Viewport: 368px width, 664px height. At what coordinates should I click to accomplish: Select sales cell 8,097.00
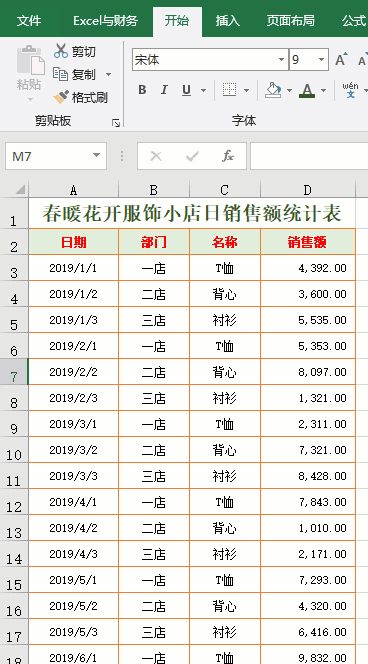(x=308, y=372)
